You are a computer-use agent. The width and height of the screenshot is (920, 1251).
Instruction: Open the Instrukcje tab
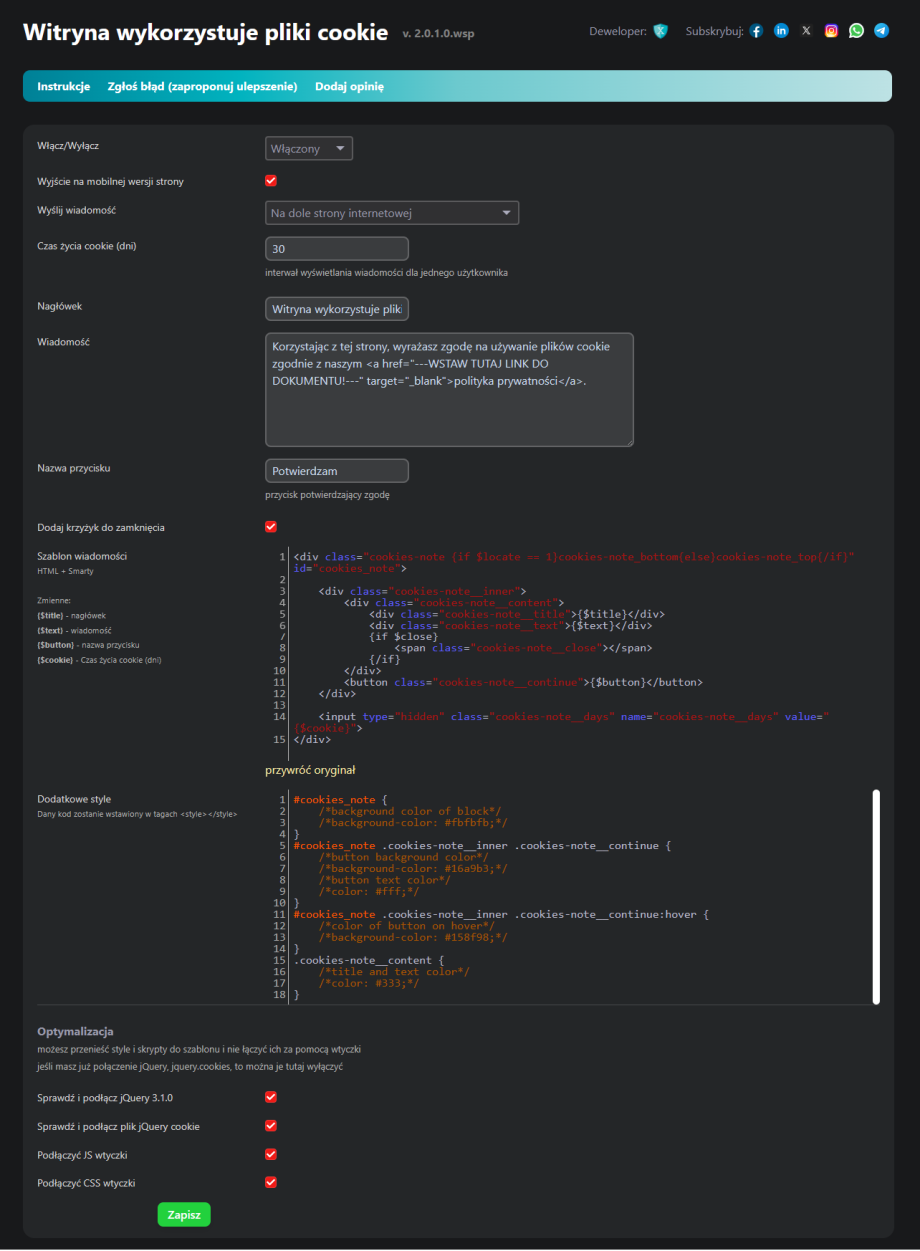coord(64,87)
